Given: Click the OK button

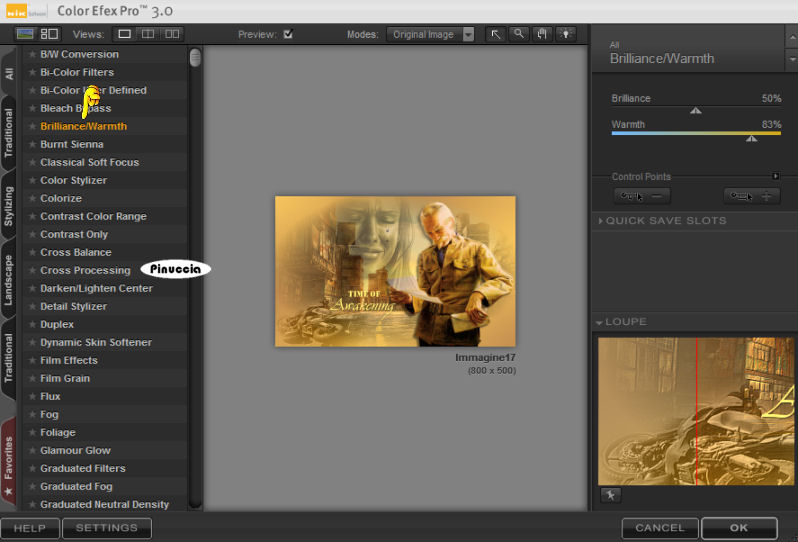Looking at the screenshot, I should click(738, 528).
